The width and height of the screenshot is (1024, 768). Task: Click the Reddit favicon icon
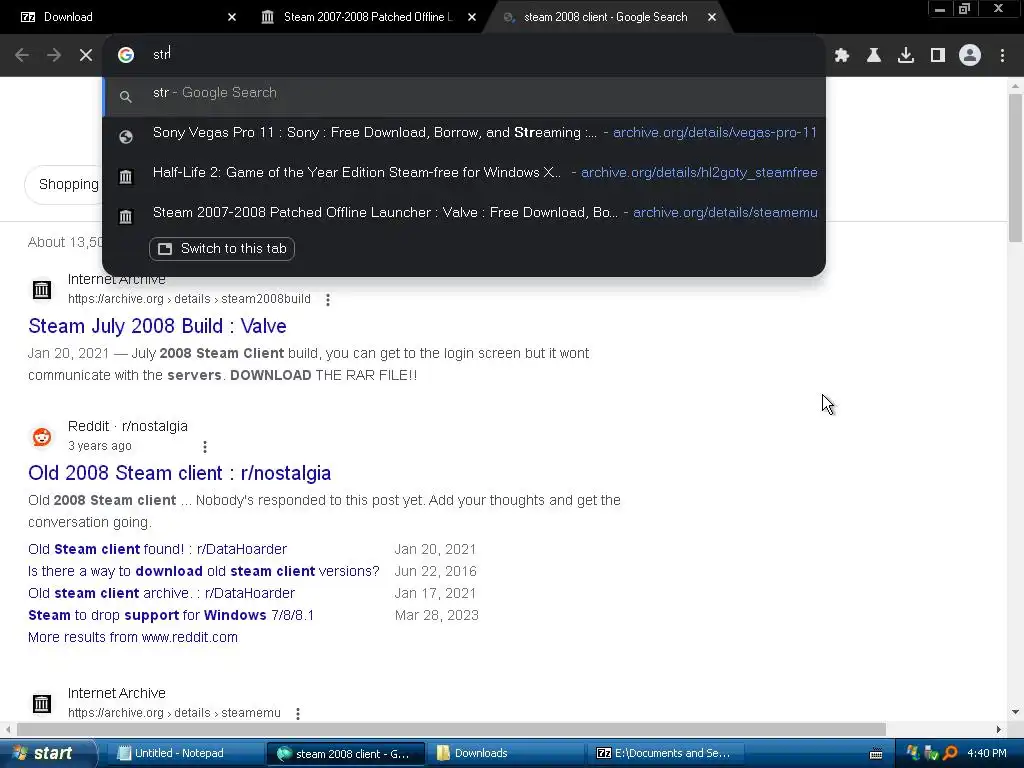tap(42, 436)
